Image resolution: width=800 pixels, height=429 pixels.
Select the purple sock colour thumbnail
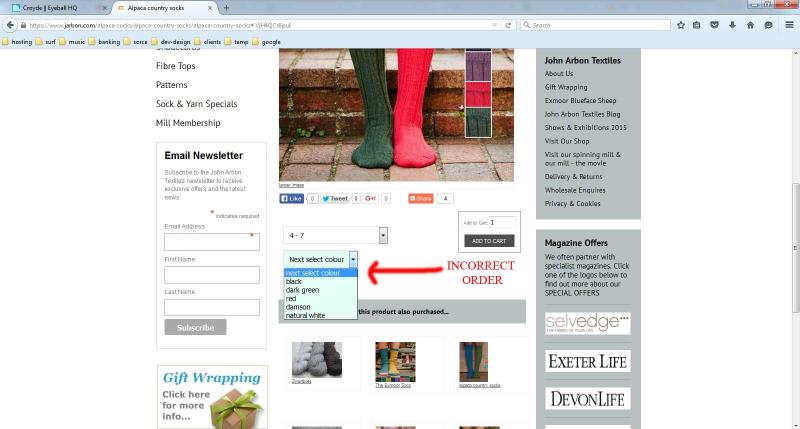coord(478,66)
